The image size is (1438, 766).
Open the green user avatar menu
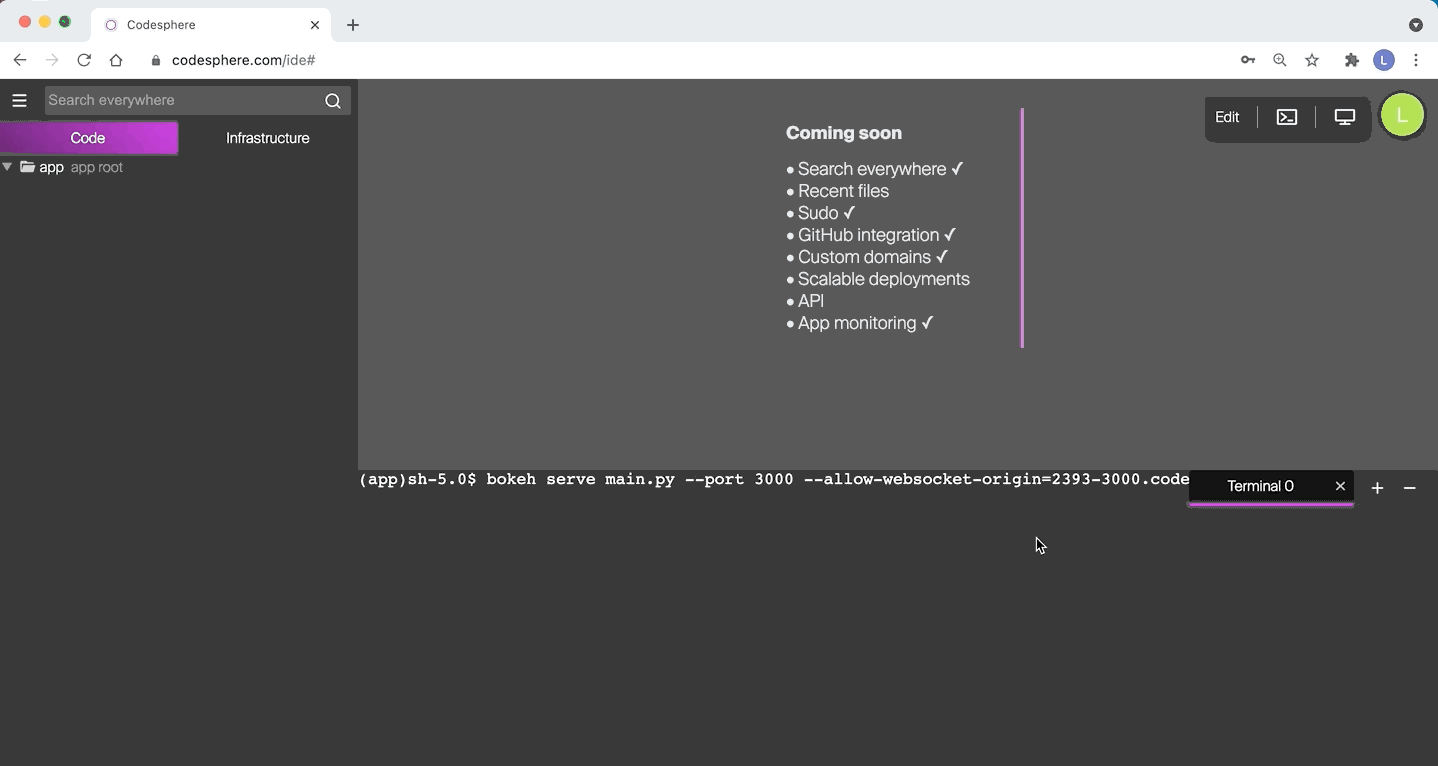(1402, 116)
